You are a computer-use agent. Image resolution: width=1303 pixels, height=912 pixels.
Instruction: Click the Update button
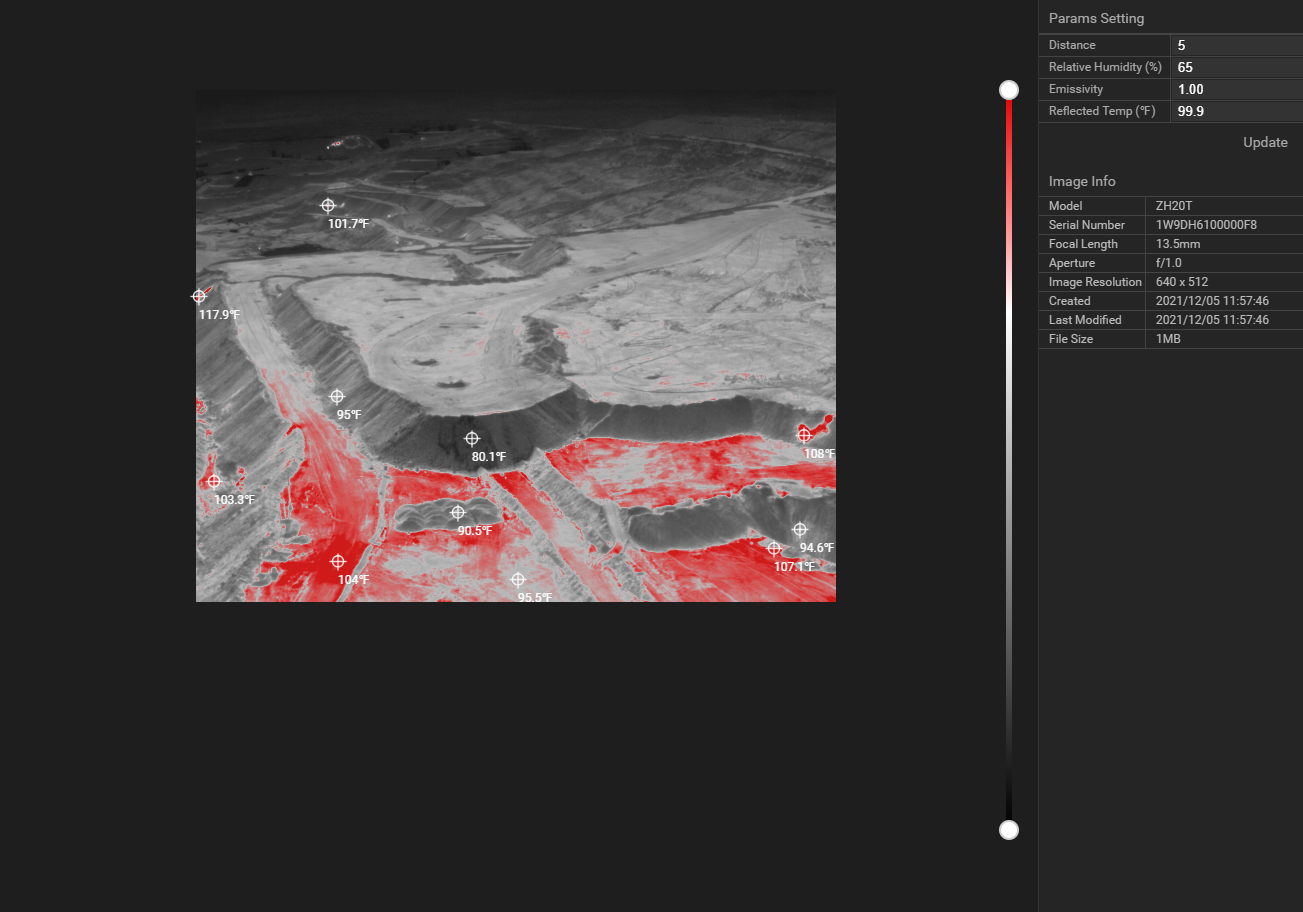point(1265,142)
